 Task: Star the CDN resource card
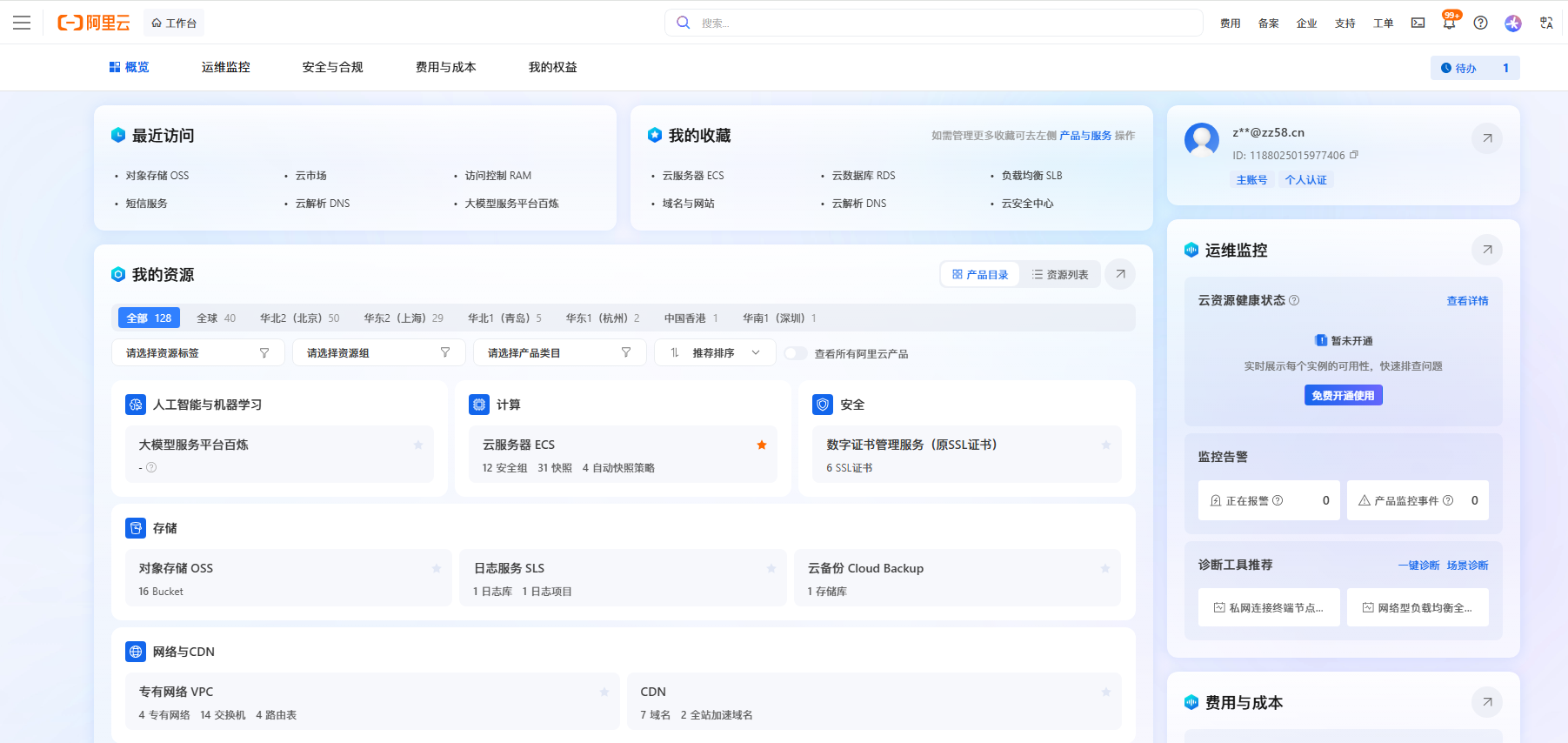pyautogui.click(x=1106, y=692)
